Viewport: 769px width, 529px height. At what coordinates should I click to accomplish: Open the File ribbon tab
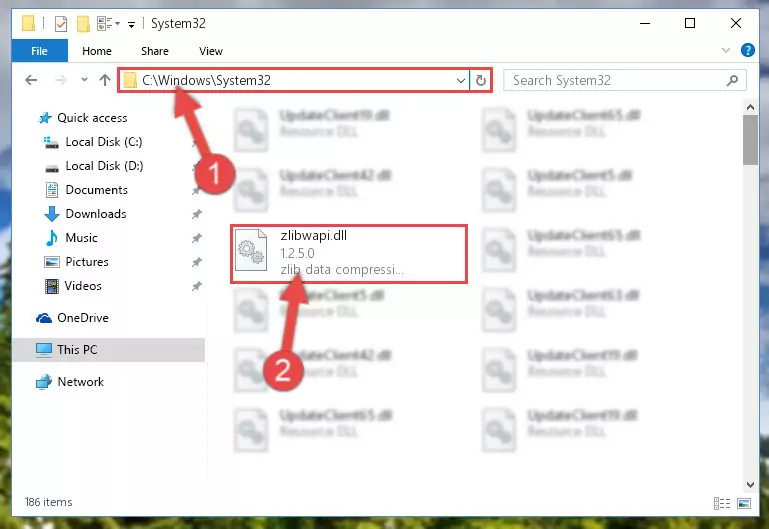click(x=39, y=51)
